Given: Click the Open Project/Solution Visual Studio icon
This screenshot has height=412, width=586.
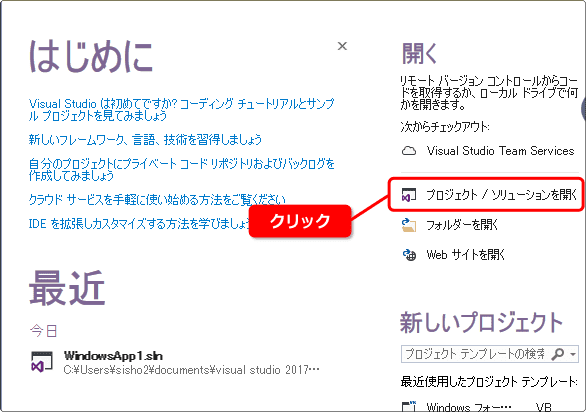Looking at the screenshot, I should coord(408,195).
